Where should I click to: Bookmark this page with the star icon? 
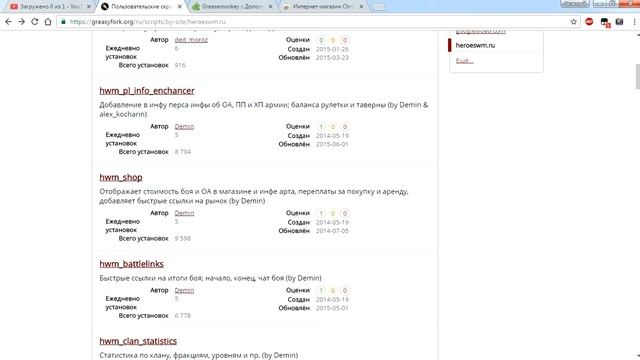pos(573,22)
